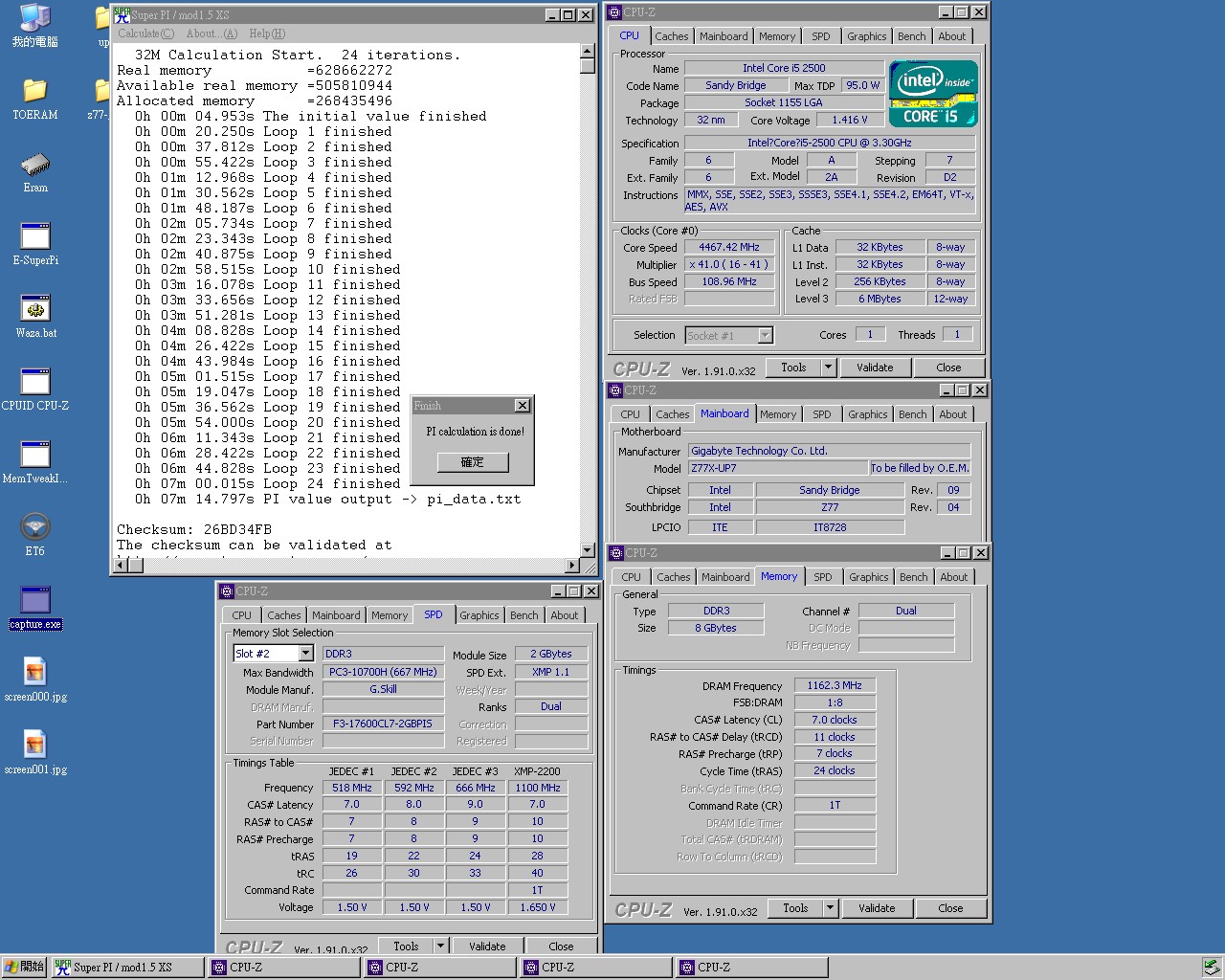Screen dimensions: 1225x980
Task: Click XMP-2200 voltage 1.650 V cell
Action: (538, 906)
